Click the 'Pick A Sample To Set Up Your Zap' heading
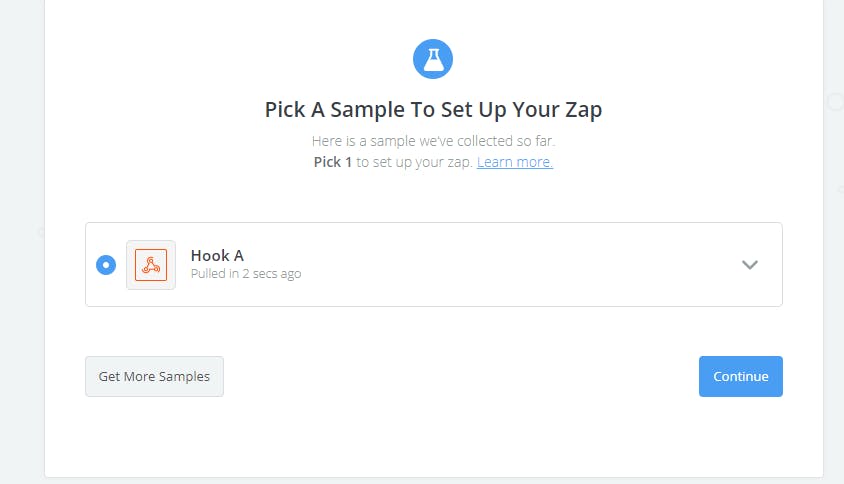844x484 pixels. tap(433, 110)
